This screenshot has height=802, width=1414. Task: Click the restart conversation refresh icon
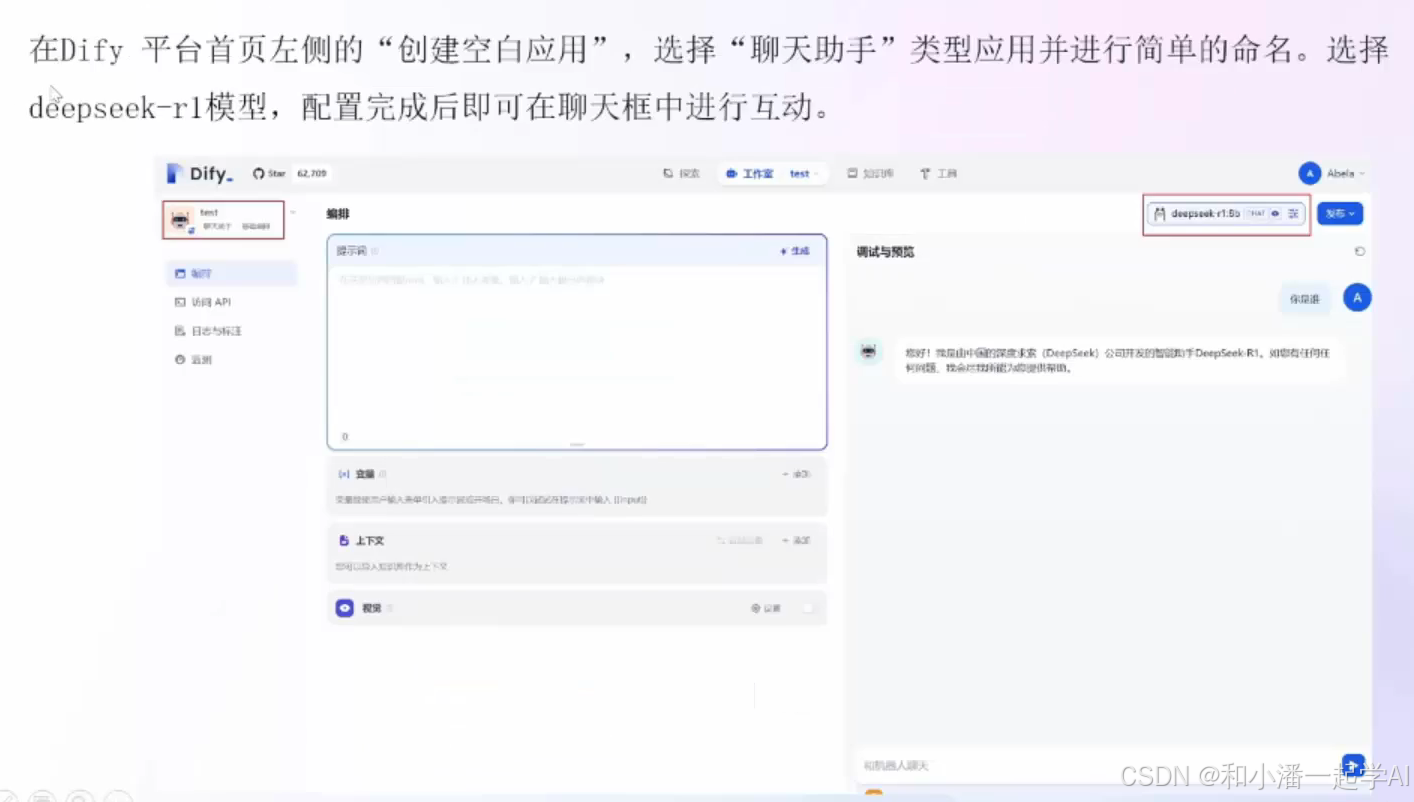(x=1360, y=252)
